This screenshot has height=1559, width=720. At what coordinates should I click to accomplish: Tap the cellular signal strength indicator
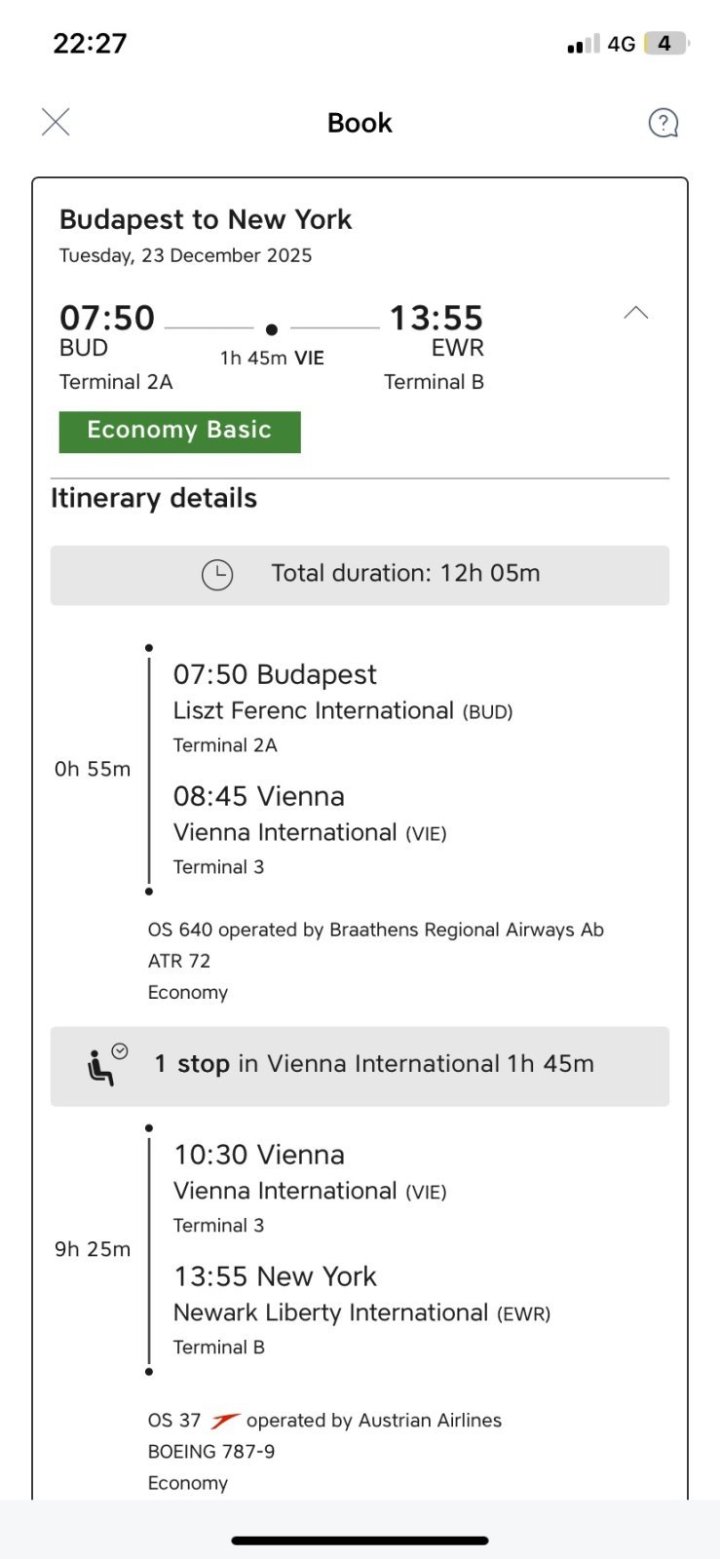[x=583, y=44]
